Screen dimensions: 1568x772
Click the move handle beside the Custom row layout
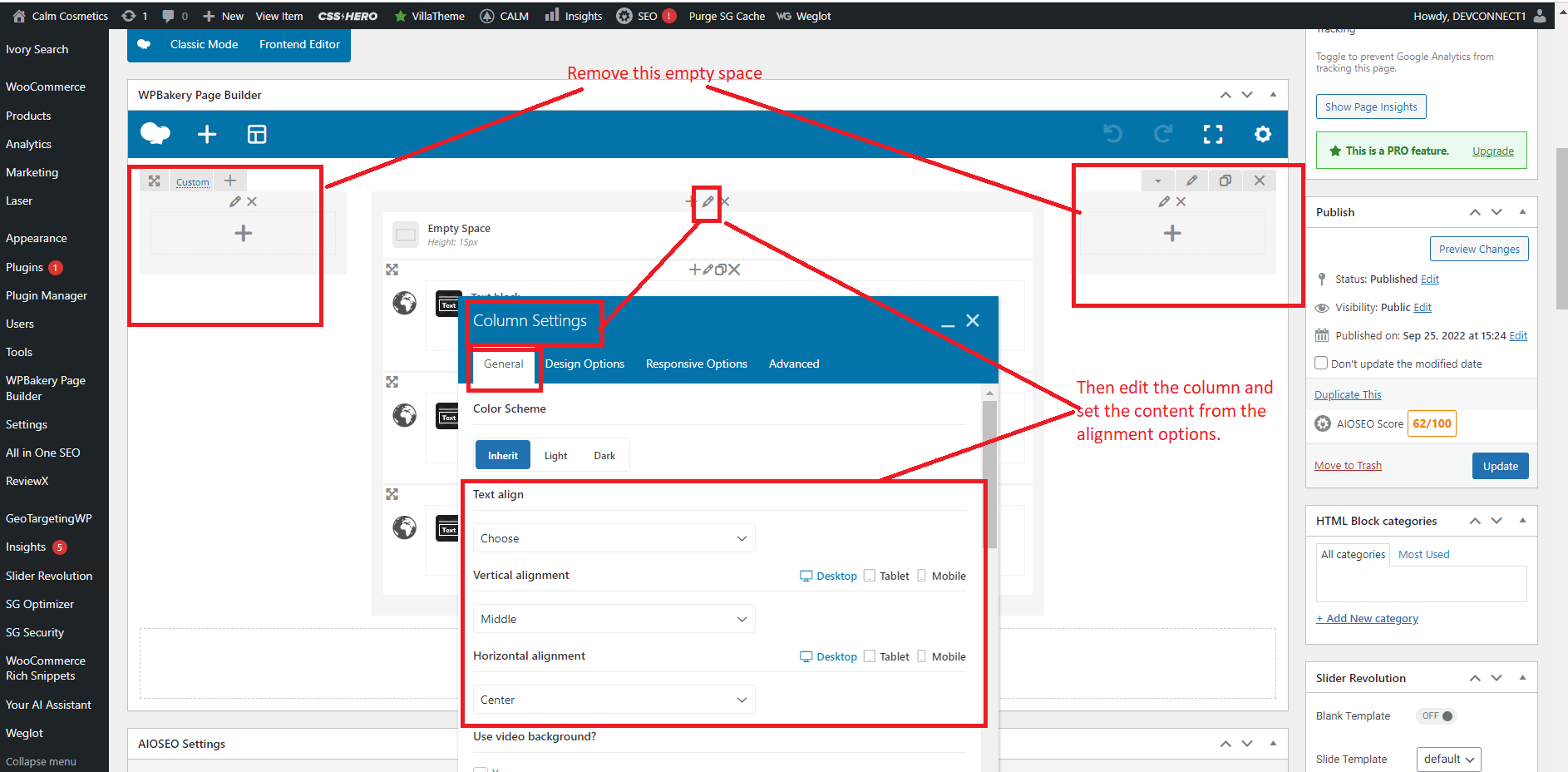pyautogui.click(x=155, y=181)
